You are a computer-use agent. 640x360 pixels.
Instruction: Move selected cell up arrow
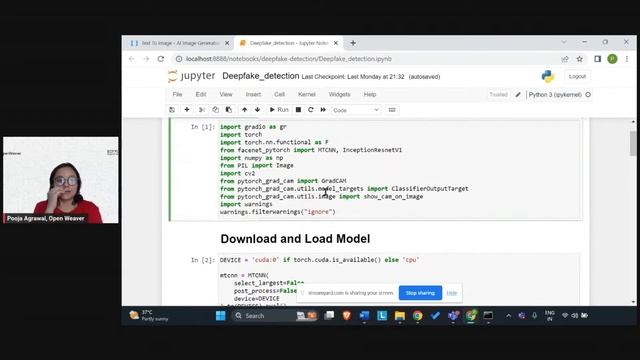pyautogui.click(x=244, y=110)
